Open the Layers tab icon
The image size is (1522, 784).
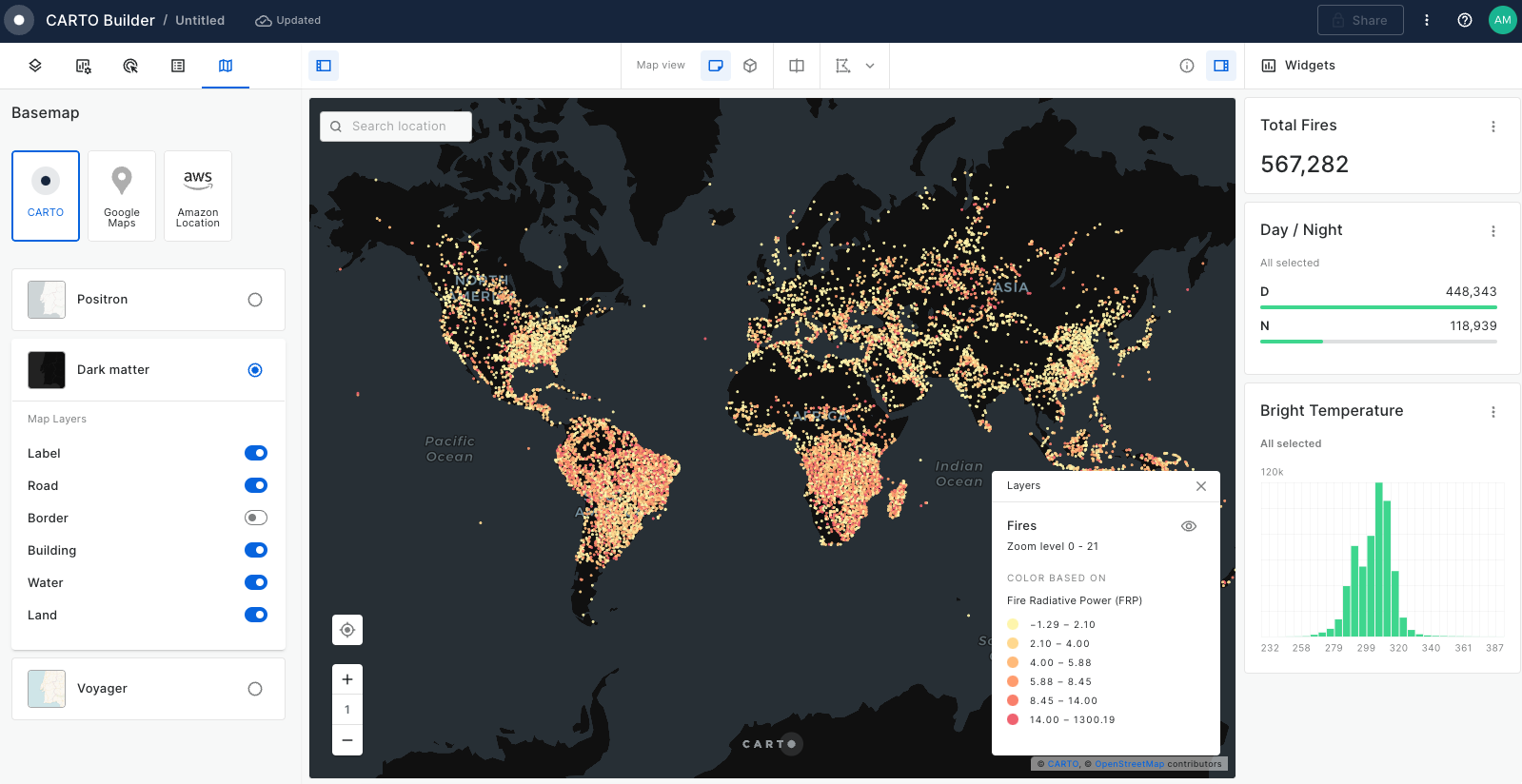point(35,66)
